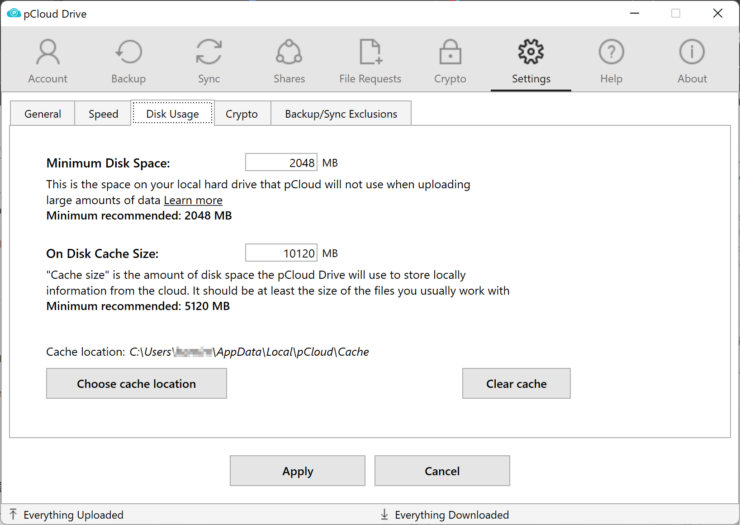
Task: Open the Backup/Sync Exclusions tab
Action: coord(341,114)
